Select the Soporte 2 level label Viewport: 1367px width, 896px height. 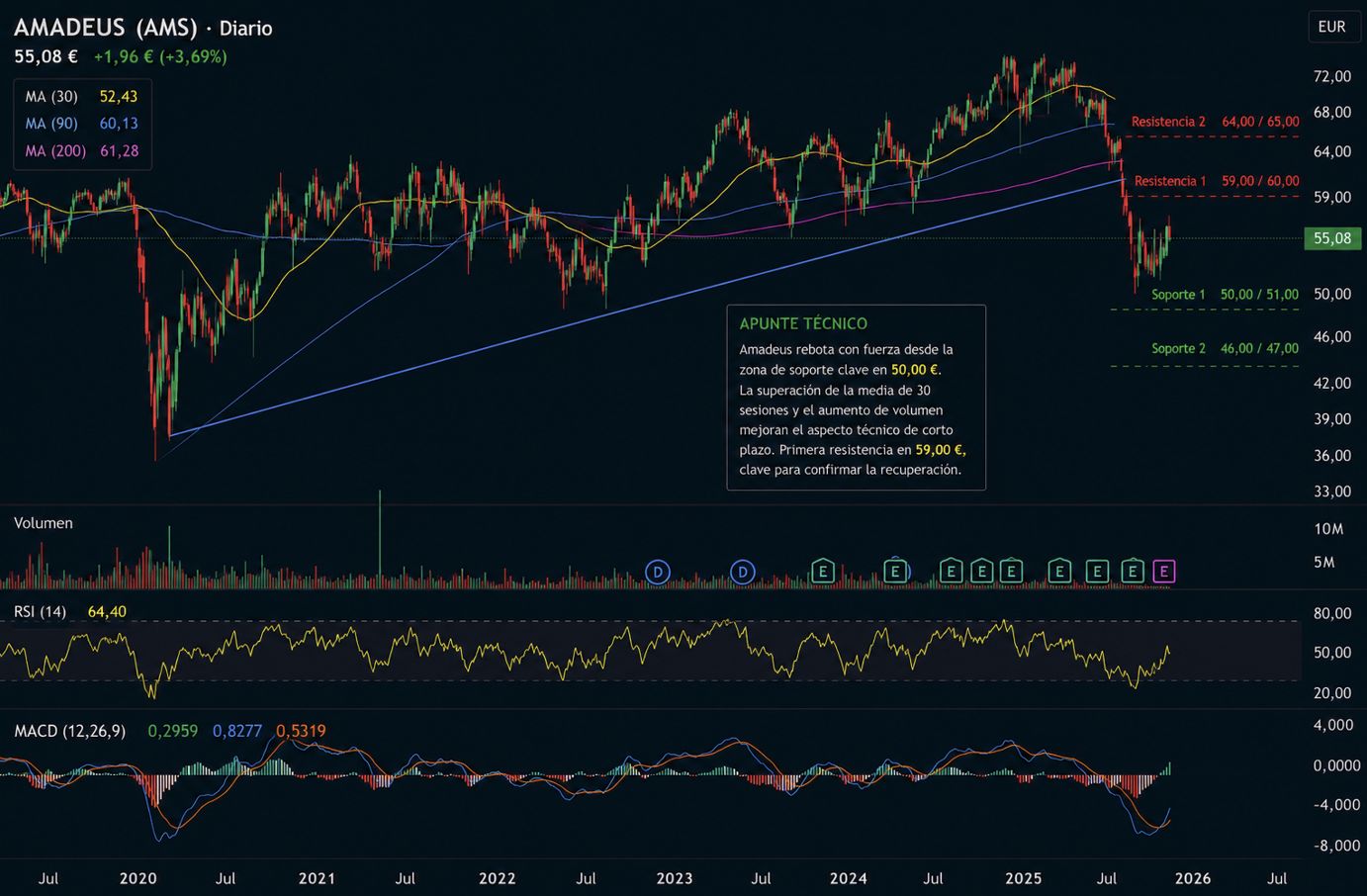click(x=1178, y=348)
